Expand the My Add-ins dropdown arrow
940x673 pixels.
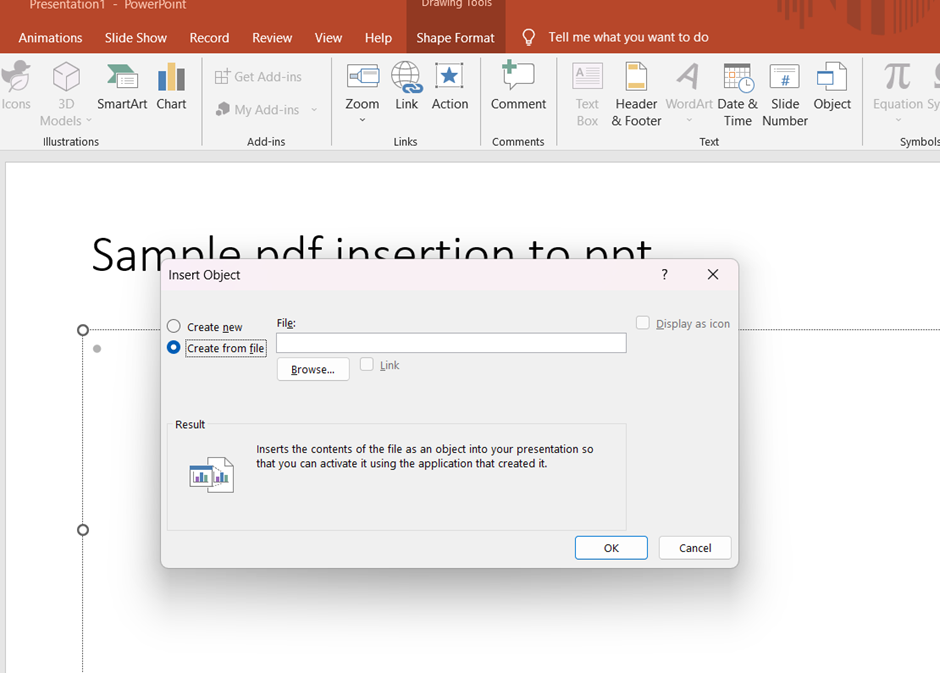coord(314,110)
